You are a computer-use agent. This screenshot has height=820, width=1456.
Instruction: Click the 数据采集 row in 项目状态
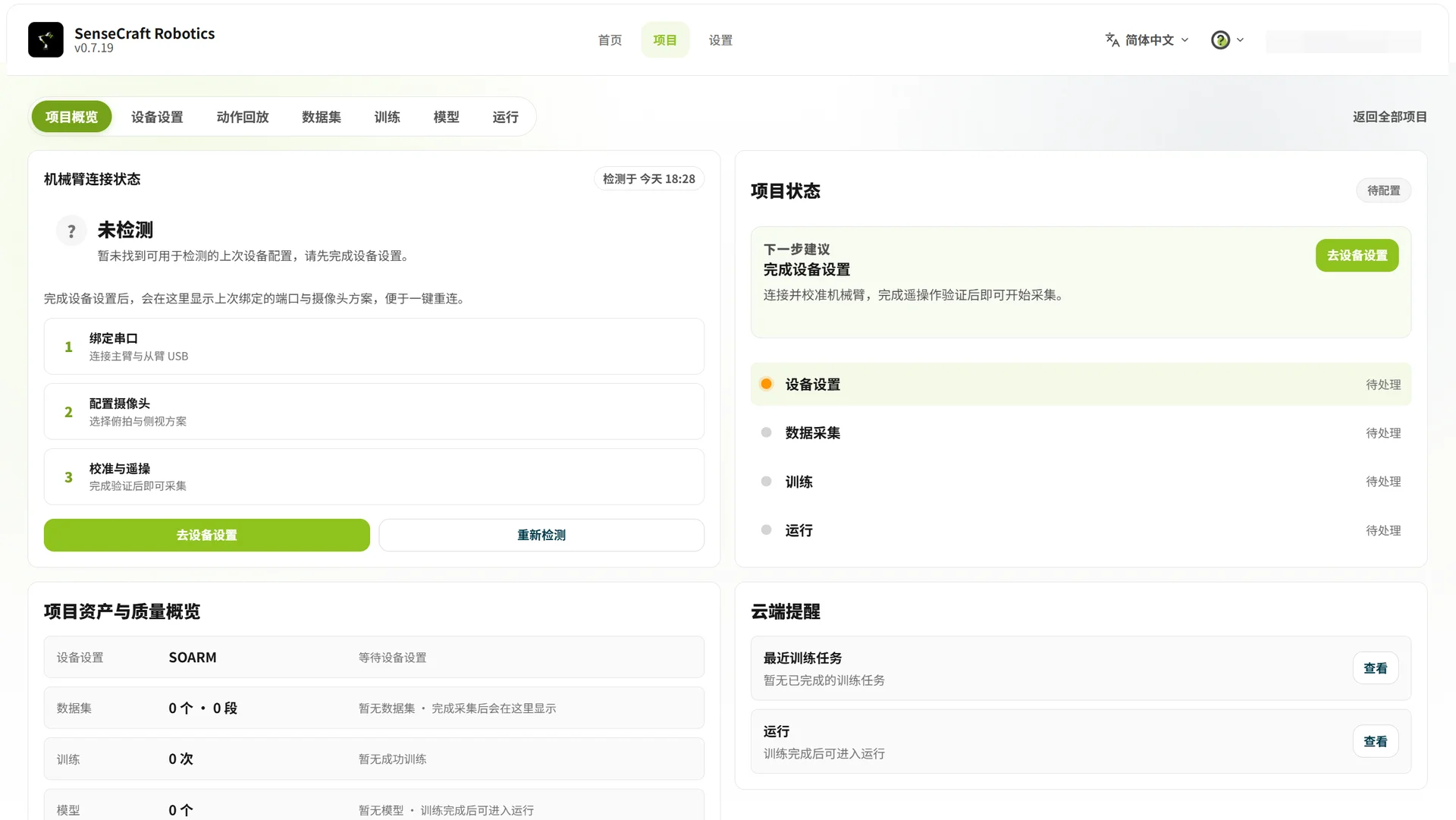click(x=1081, y=433)
